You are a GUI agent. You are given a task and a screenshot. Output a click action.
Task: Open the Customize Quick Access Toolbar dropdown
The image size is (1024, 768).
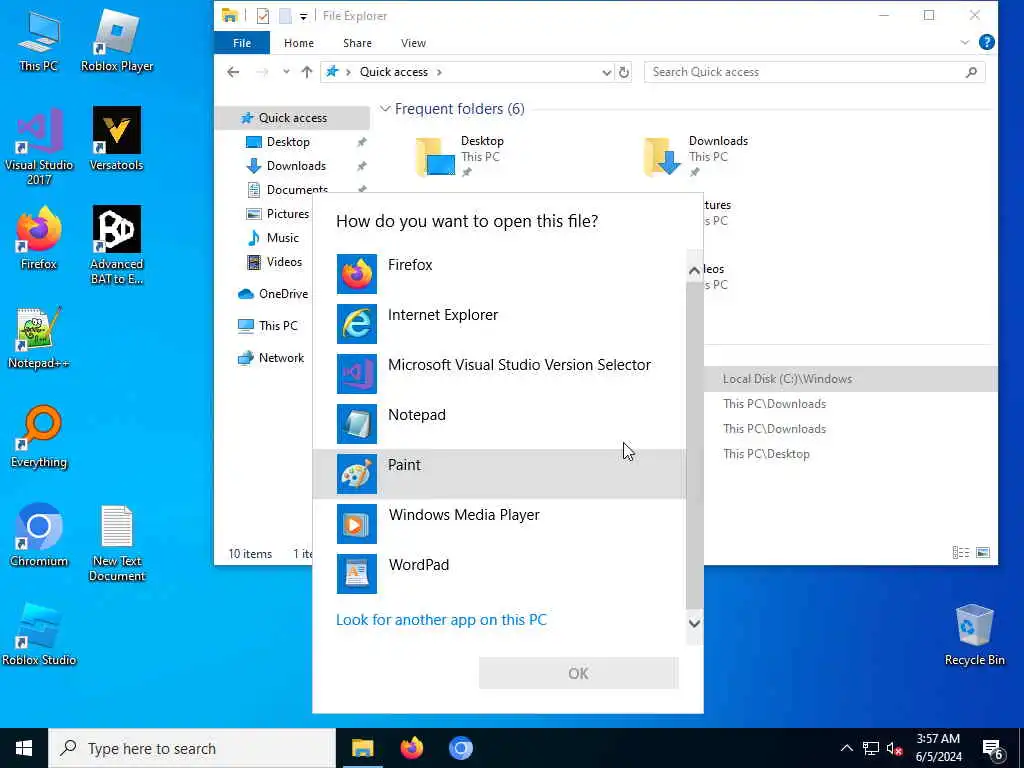303,16
